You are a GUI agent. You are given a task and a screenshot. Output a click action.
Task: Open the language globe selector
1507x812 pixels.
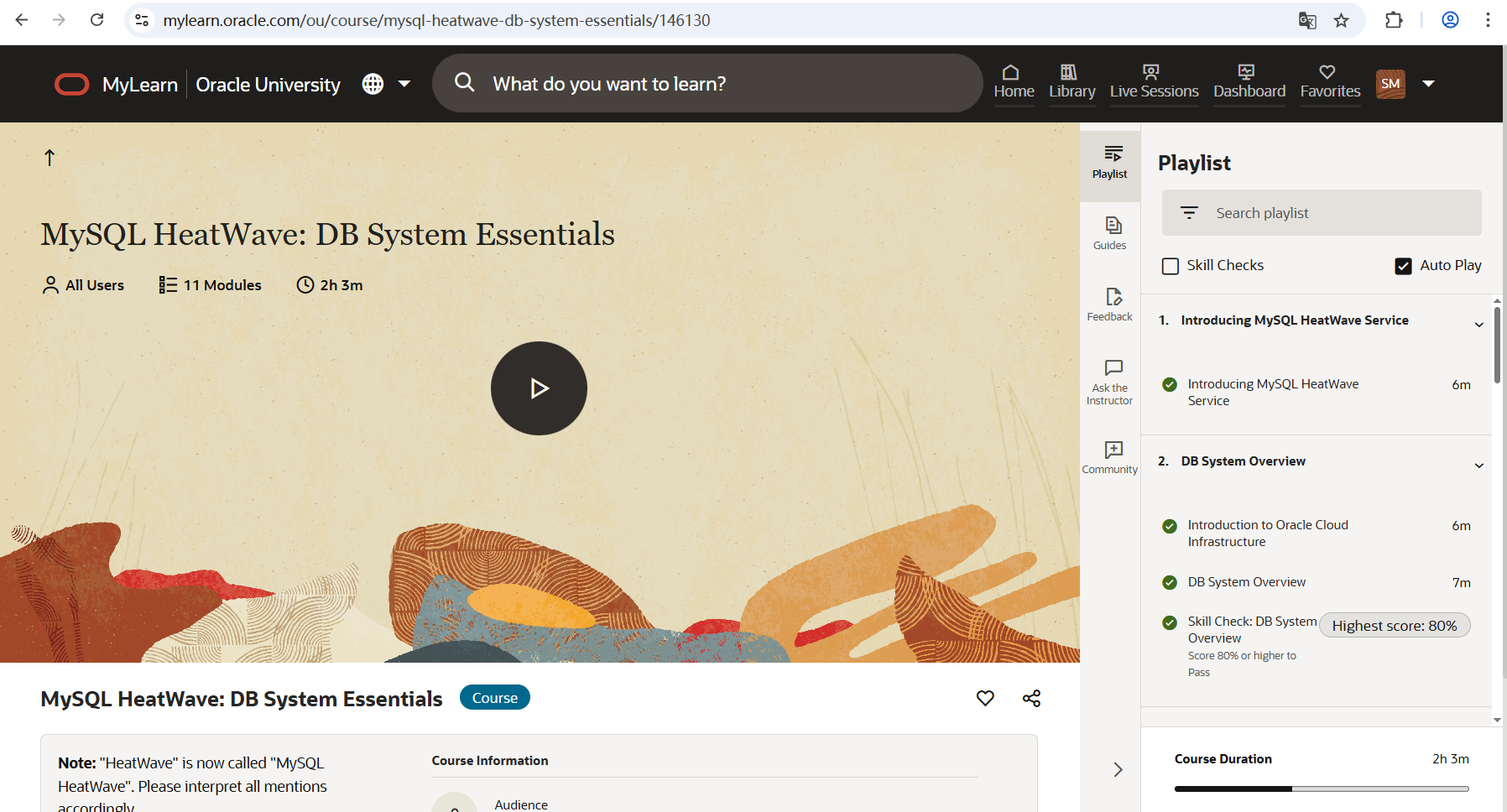pos(373,84)
